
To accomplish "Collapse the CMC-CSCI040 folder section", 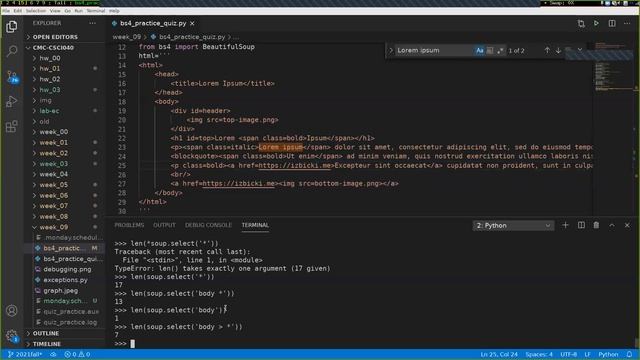I will pos(53,47).
